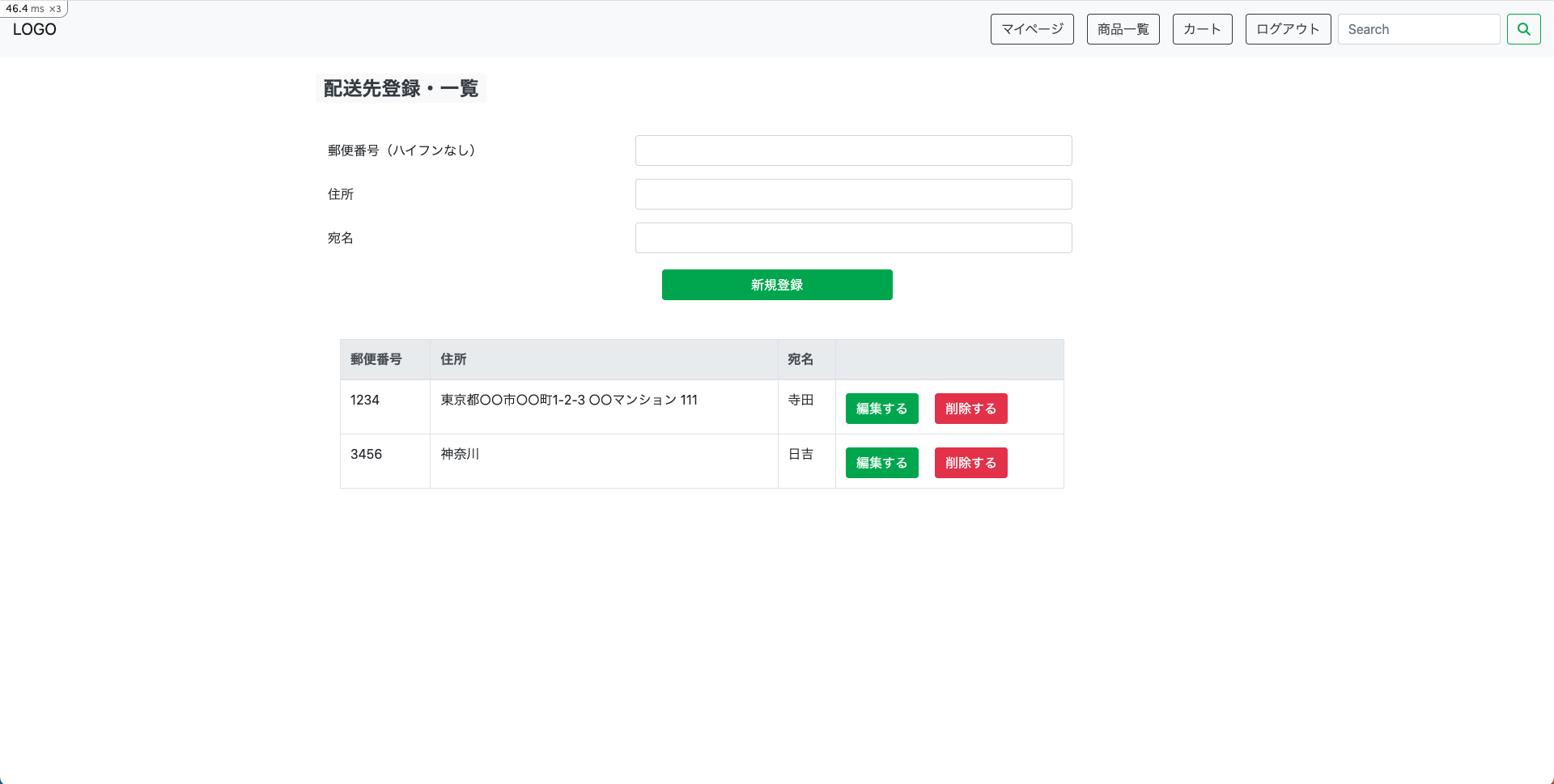Click 編集する for the 寺田 row
Image resolution: width=1554 pixels, height=784 pixels.
click(x=881, y=409)
